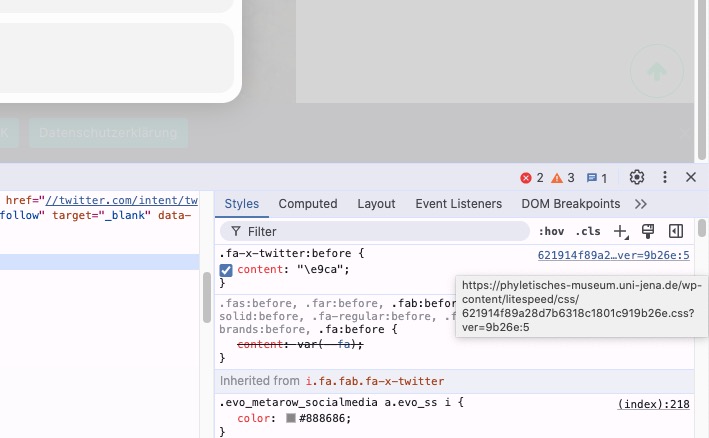Click the red error count badge

pos(532,178)
